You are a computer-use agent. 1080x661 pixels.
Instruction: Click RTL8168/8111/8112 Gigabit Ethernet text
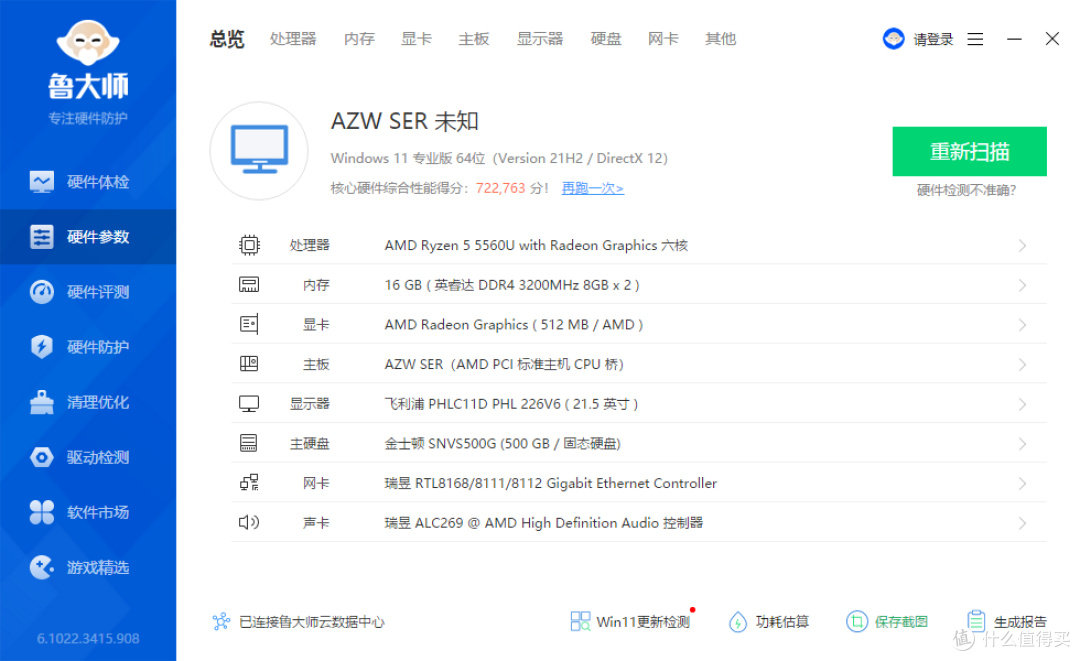pos(550,483)
